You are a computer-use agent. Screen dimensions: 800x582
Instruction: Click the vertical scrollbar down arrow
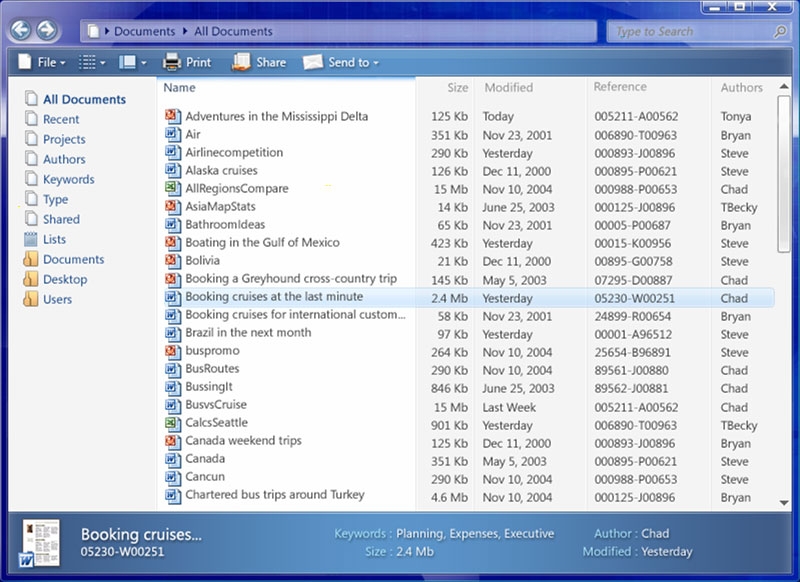pos(783,502)
